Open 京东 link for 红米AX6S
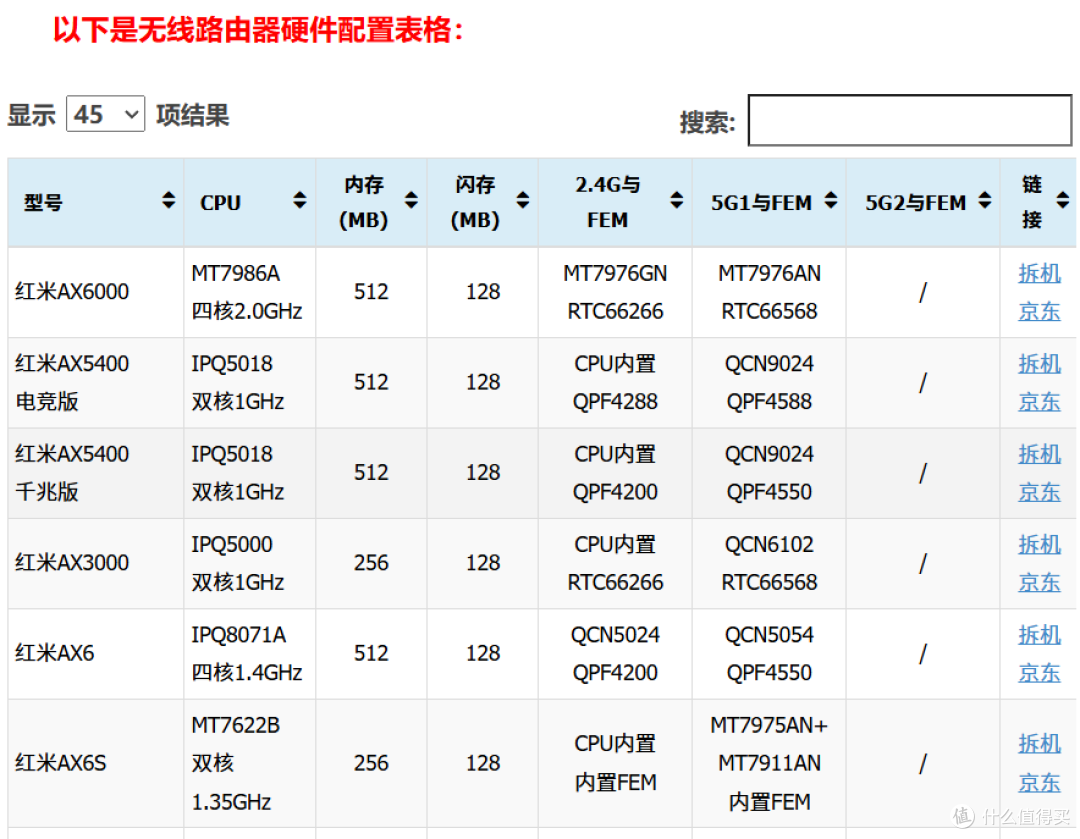 1039,783
